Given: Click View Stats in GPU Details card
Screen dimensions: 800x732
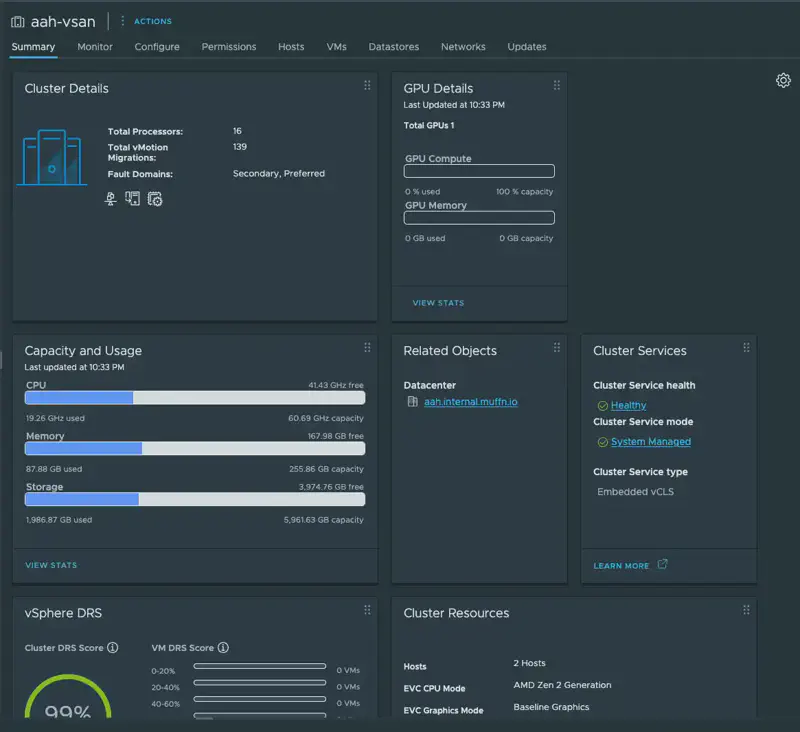Looking at the screenshot, I should click(438, 303).
